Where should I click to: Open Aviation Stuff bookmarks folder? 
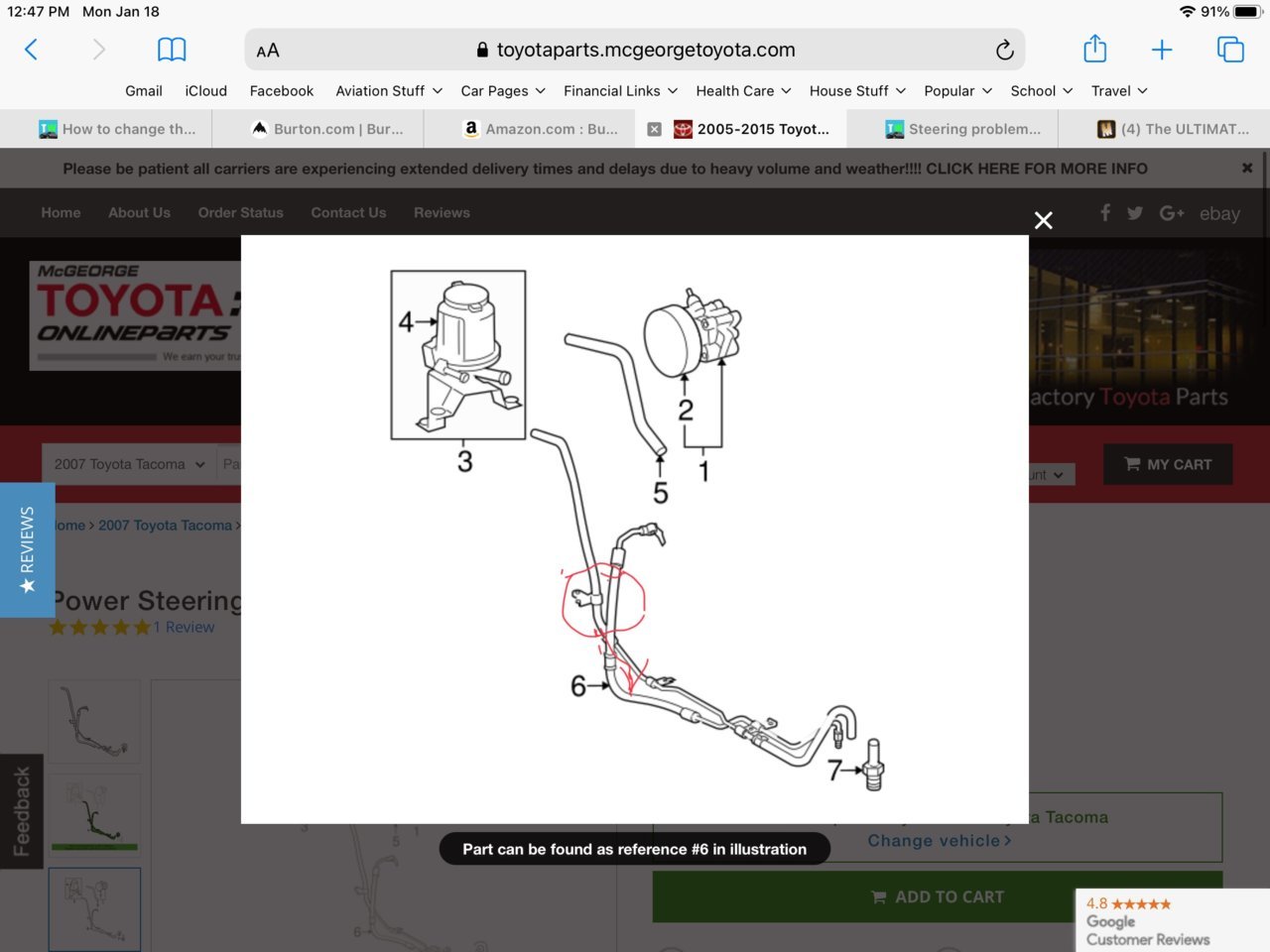tap(389, 90)
